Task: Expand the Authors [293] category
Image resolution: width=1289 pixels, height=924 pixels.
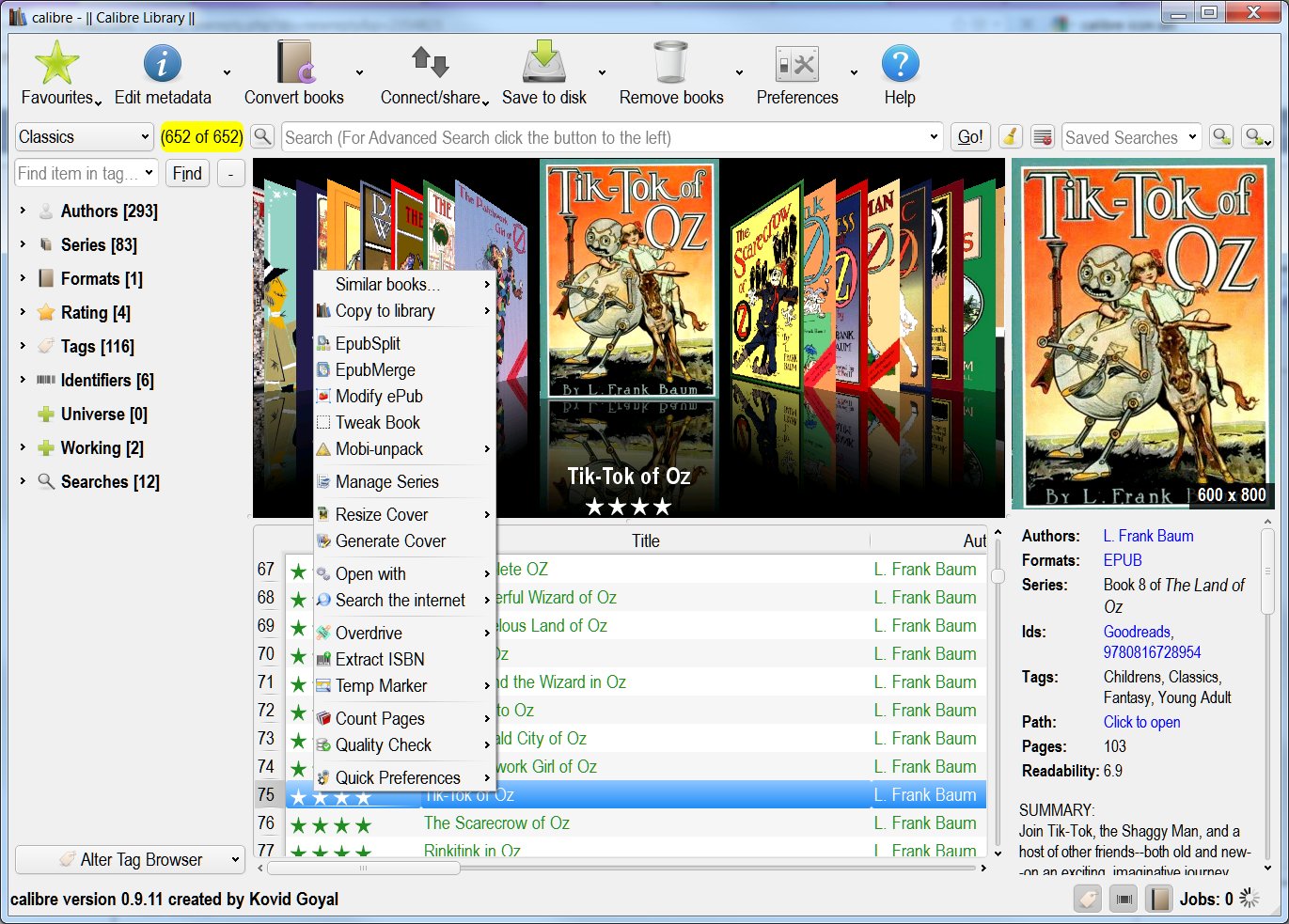Action: (x=23, y=211)
